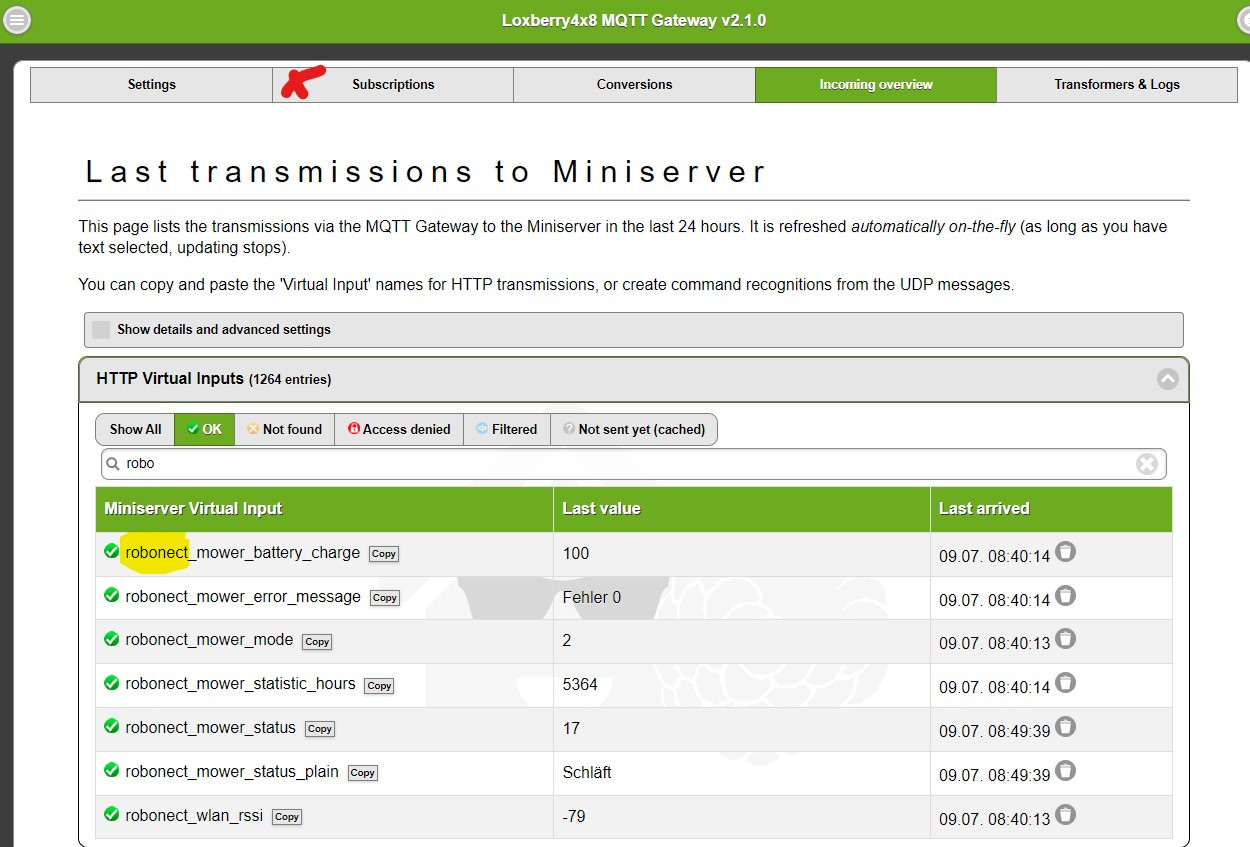The image size is (1250, 847).
Task: Click the battery charge value 100
Action: [x=576, y=552]
